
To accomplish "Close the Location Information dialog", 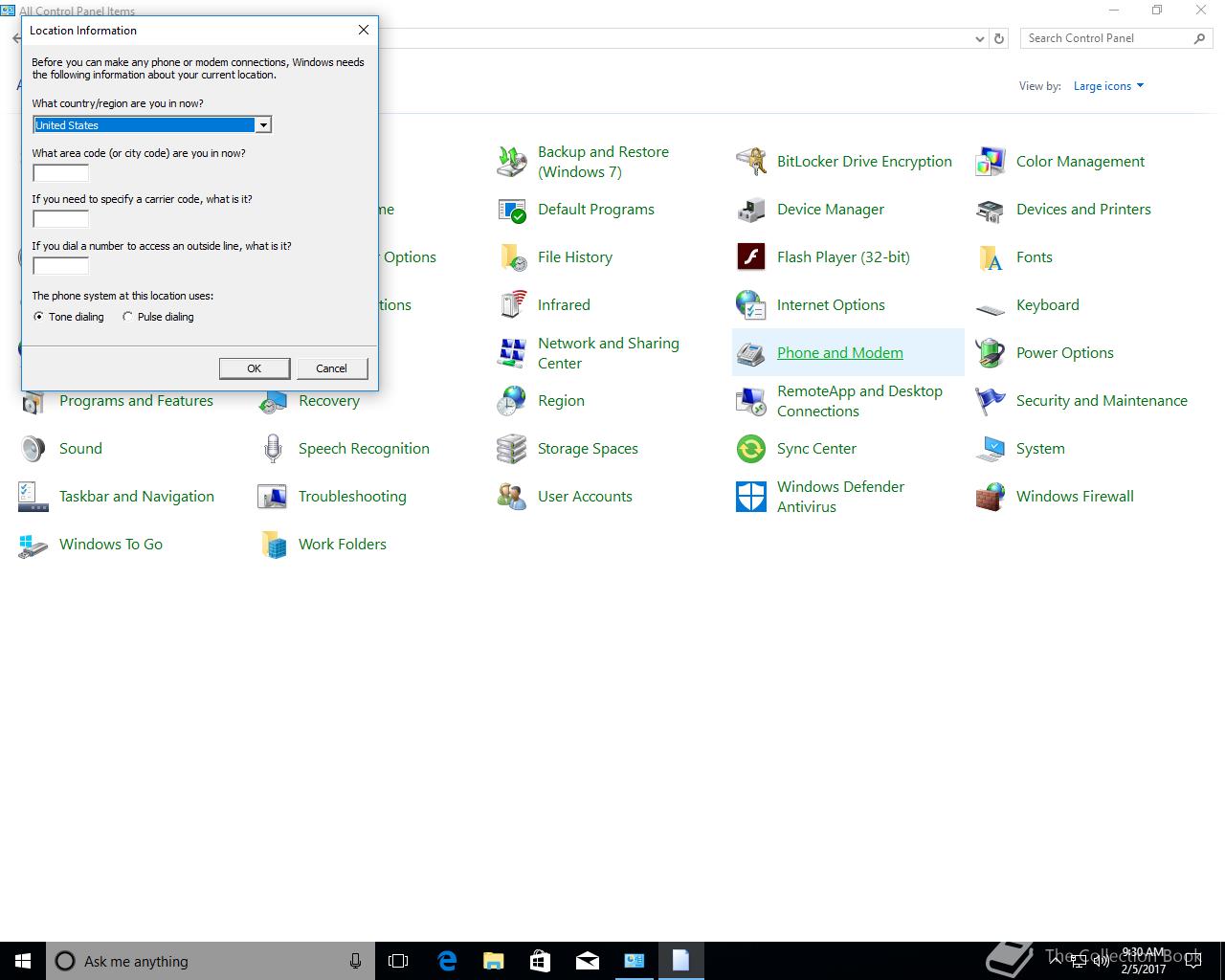I will click(364, 30).
